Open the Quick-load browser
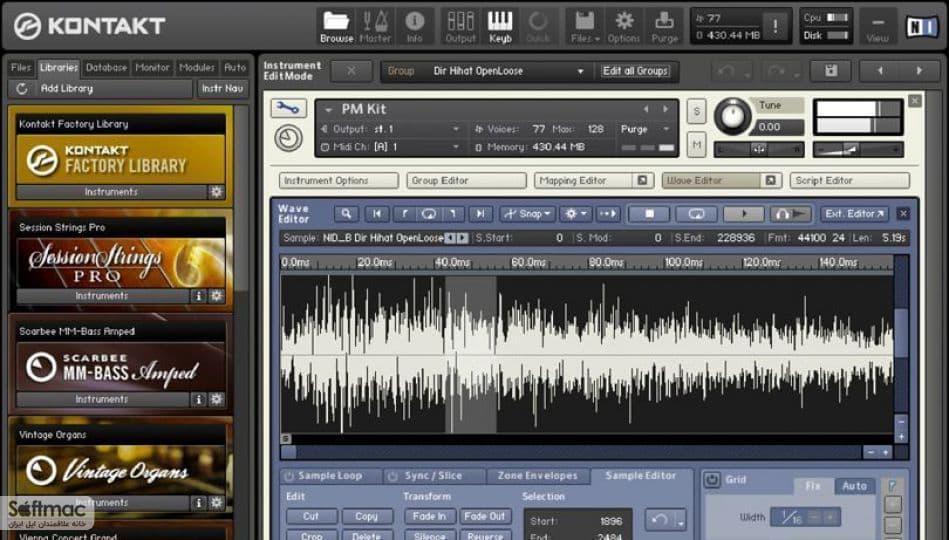Screen dimensions: 949x540 click(x=538, y=27)
